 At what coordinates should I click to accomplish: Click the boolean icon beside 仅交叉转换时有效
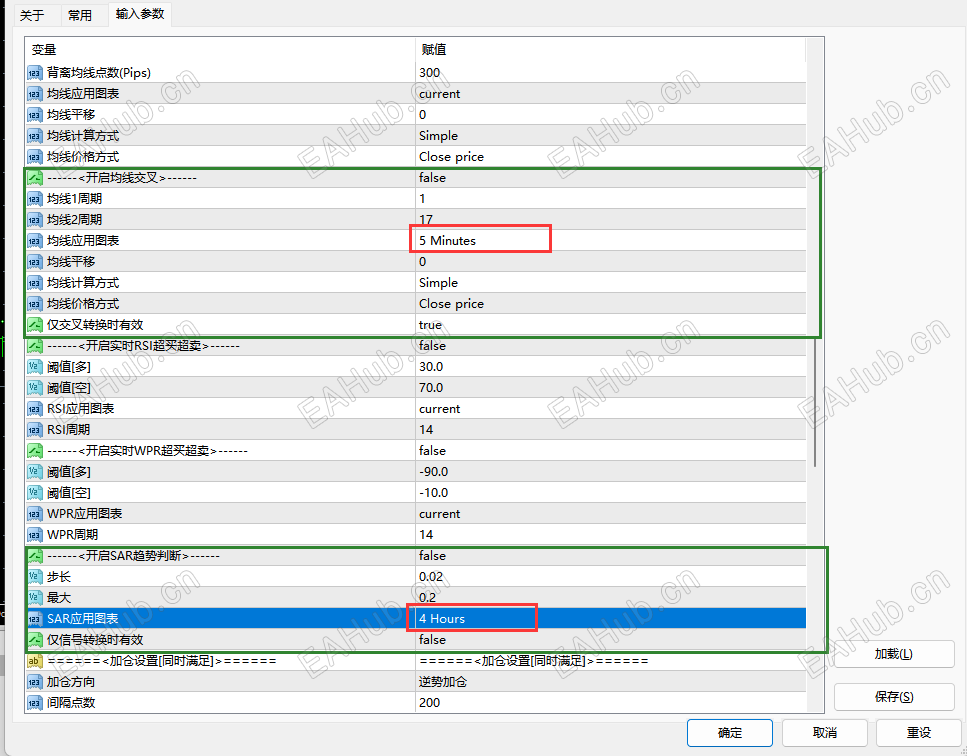35,324
